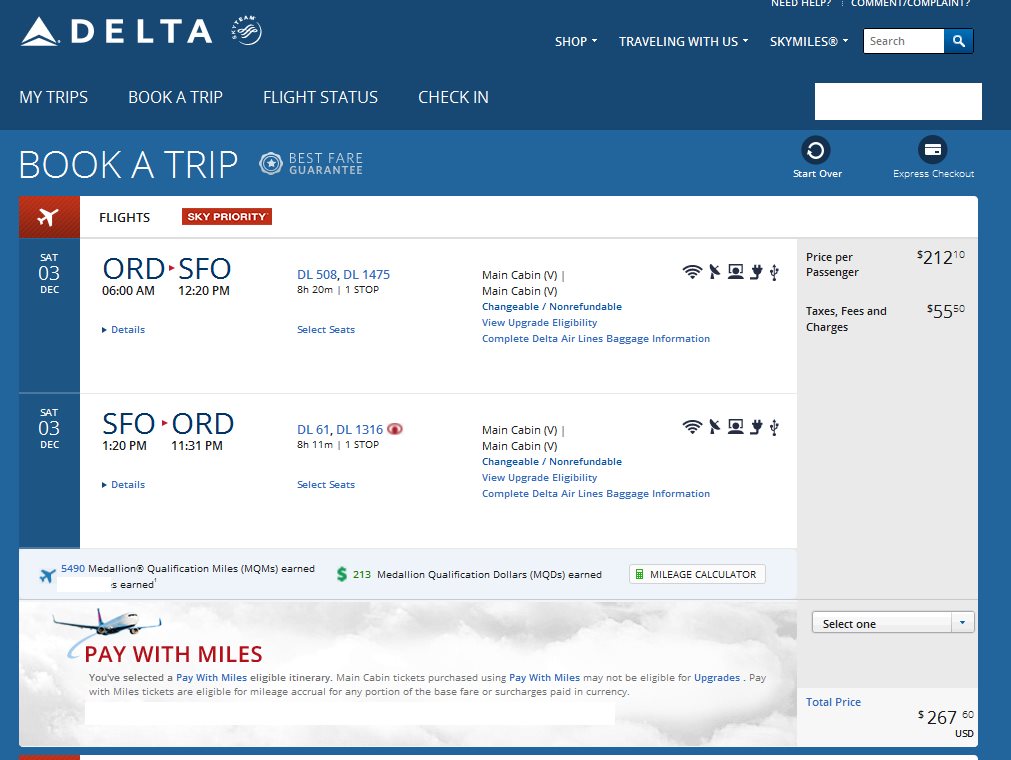Expand Details for the ORD to SFO flight
Image resolution: width=1011 pixels, height=760 pixels.
coord(124,330)
